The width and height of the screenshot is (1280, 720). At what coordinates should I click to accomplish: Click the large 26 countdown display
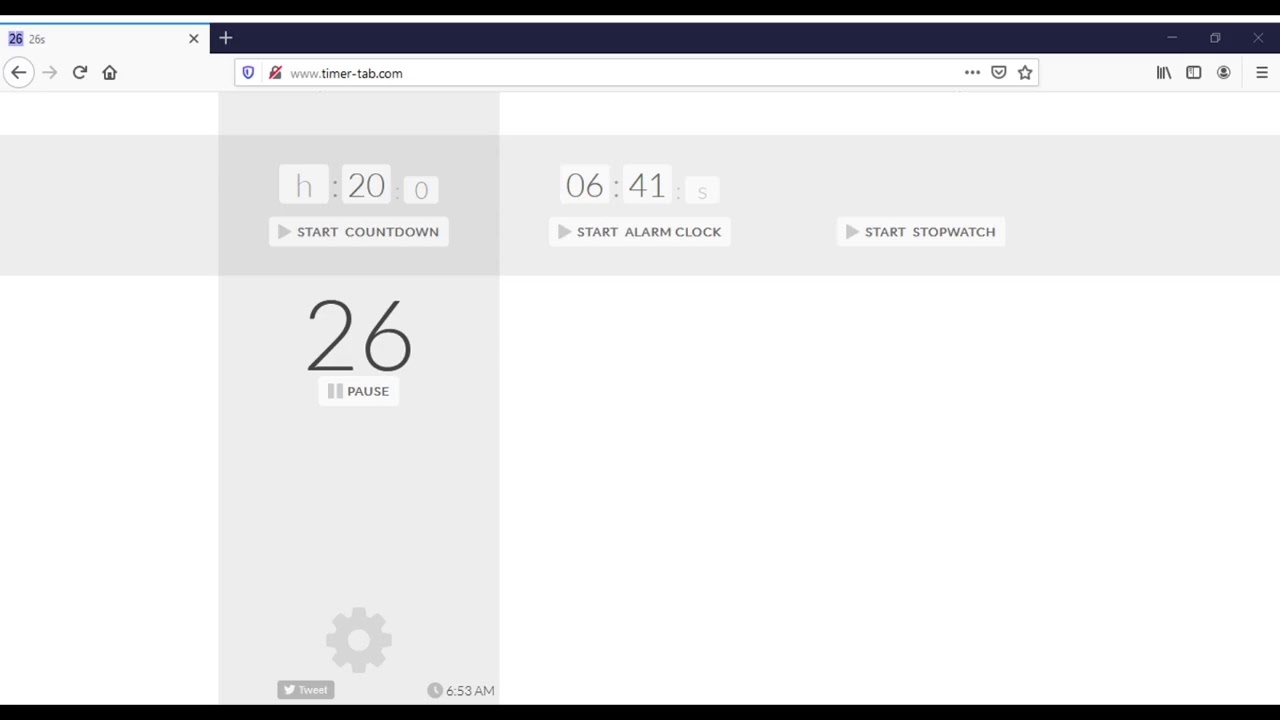click(359, 336)
